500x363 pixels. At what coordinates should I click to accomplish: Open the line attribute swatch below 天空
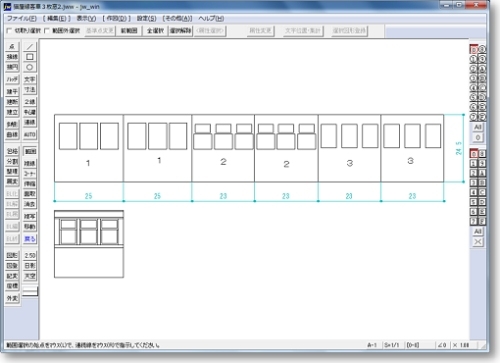(30, 291)
